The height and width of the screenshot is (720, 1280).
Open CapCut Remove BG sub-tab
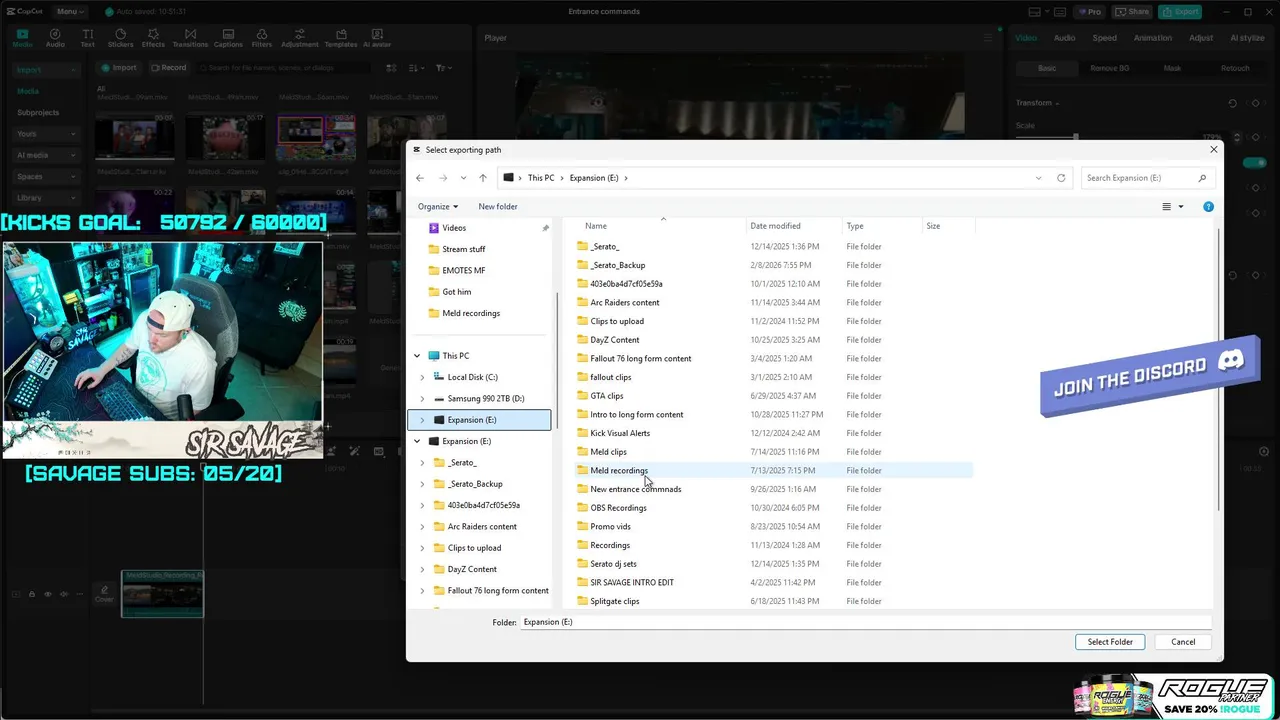tap(1109, 68)
